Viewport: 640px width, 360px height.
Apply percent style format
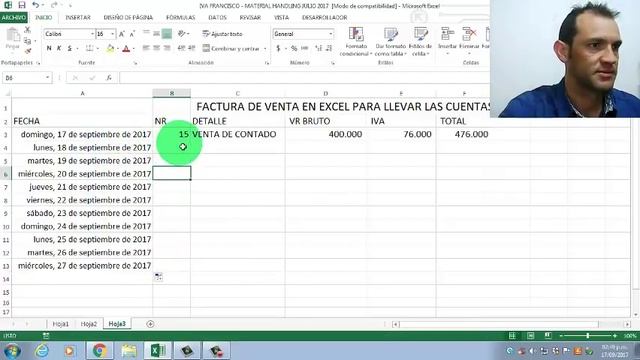(294, 49)
